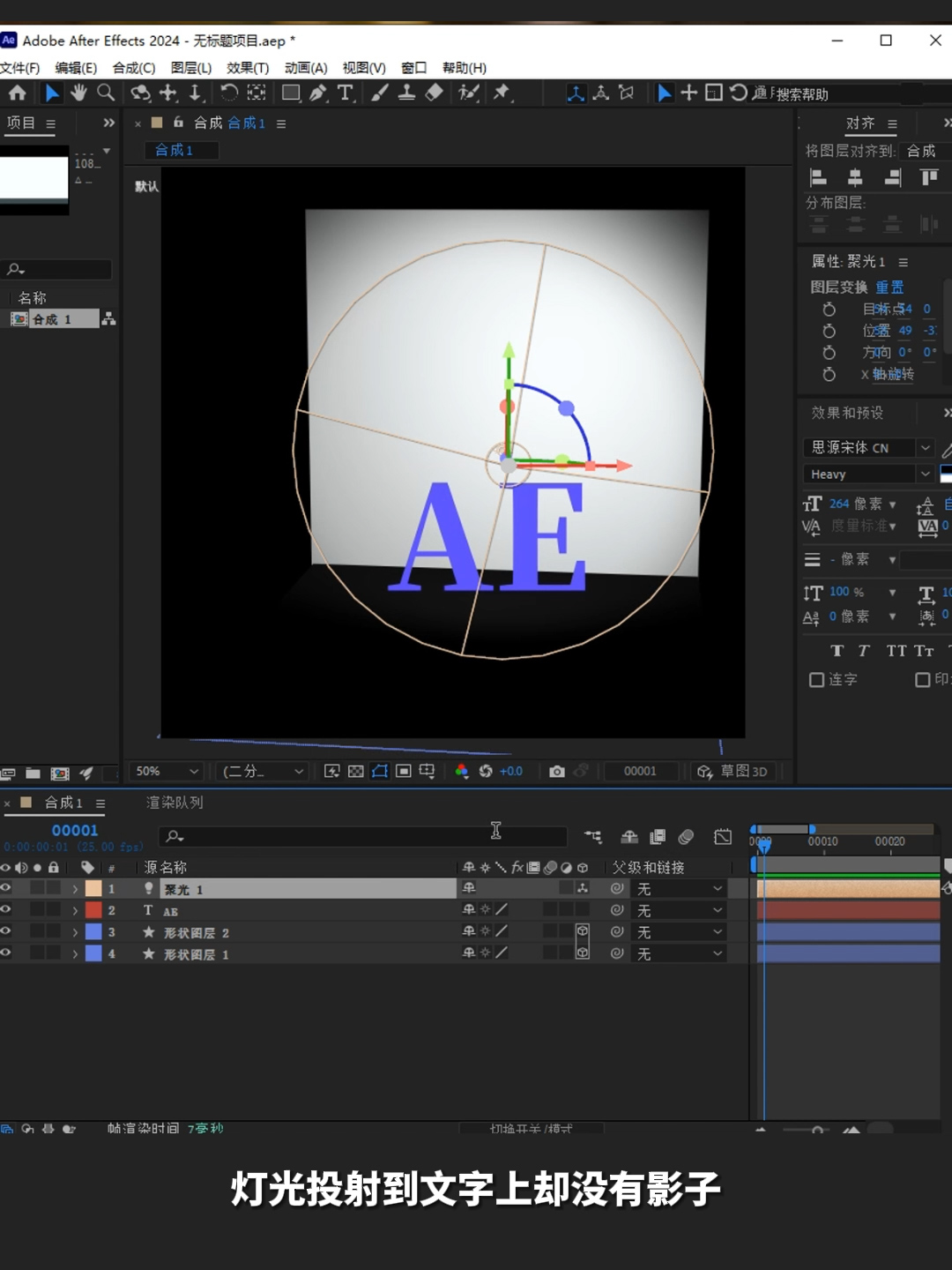Open the show channel color icon

coord(461,772)
